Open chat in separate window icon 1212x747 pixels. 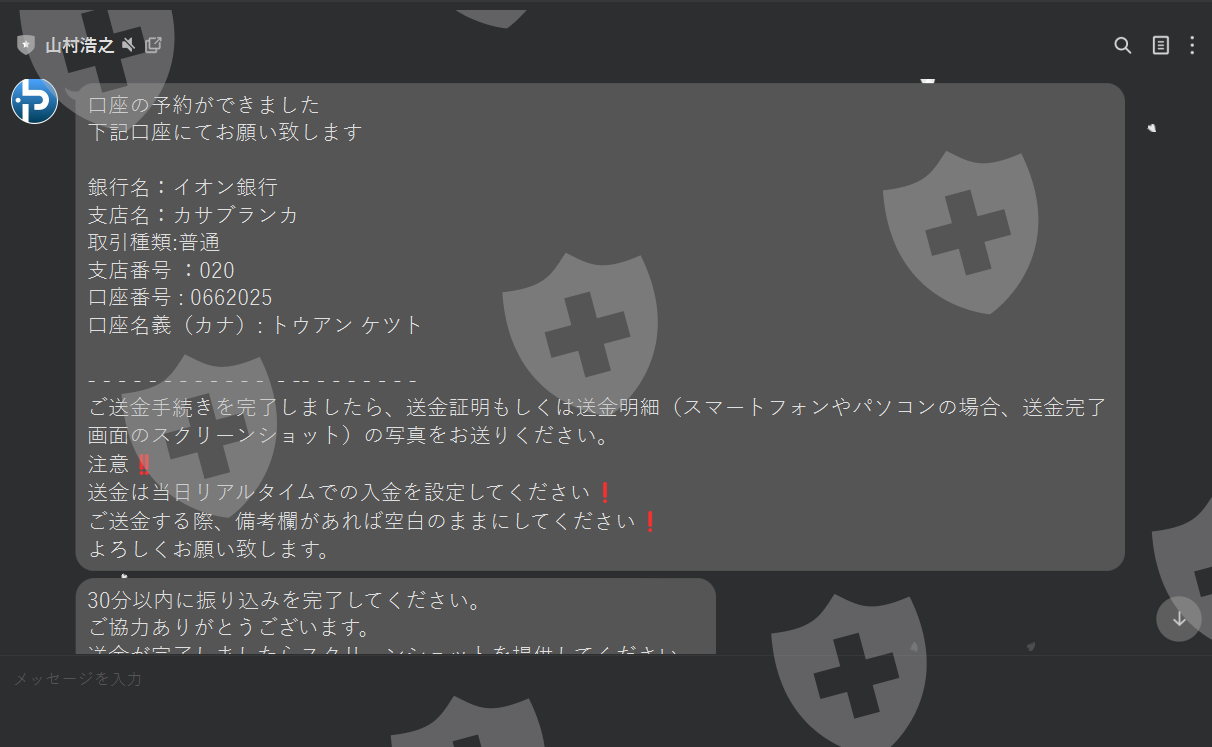(153, 45)
